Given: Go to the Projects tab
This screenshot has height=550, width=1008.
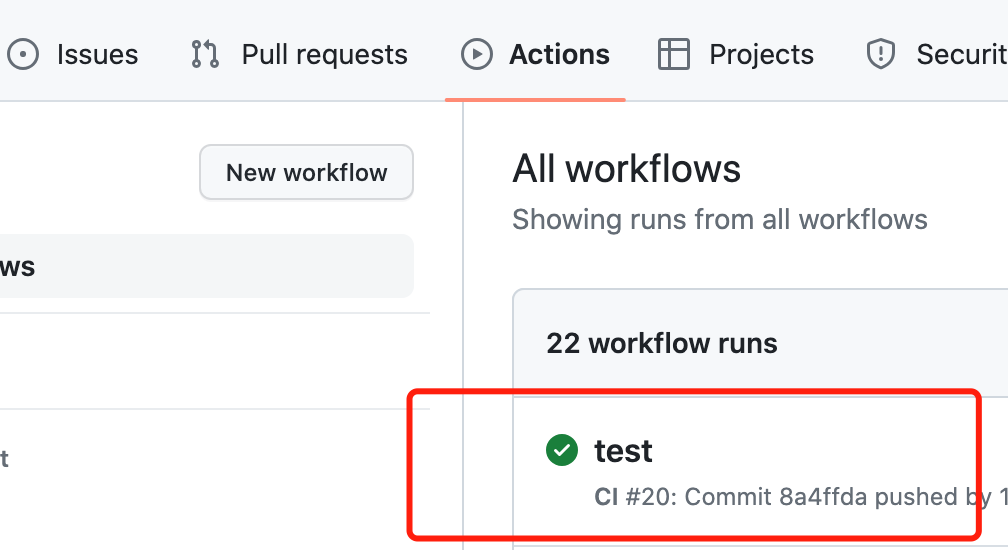Looking at the screenshot, I should [761, 54].
